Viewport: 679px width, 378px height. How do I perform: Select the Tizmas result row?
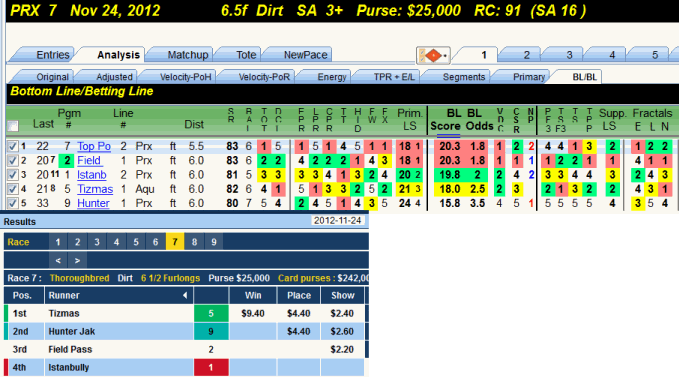click(184, 313)
